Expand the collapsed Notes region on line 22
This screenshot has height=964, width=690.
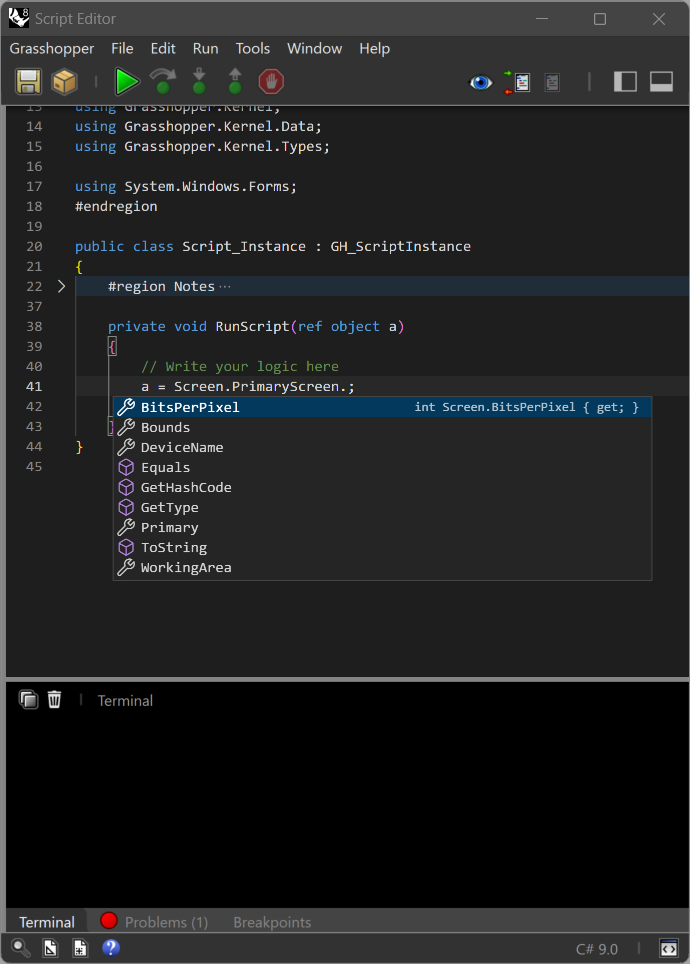[x=61, y=286]
